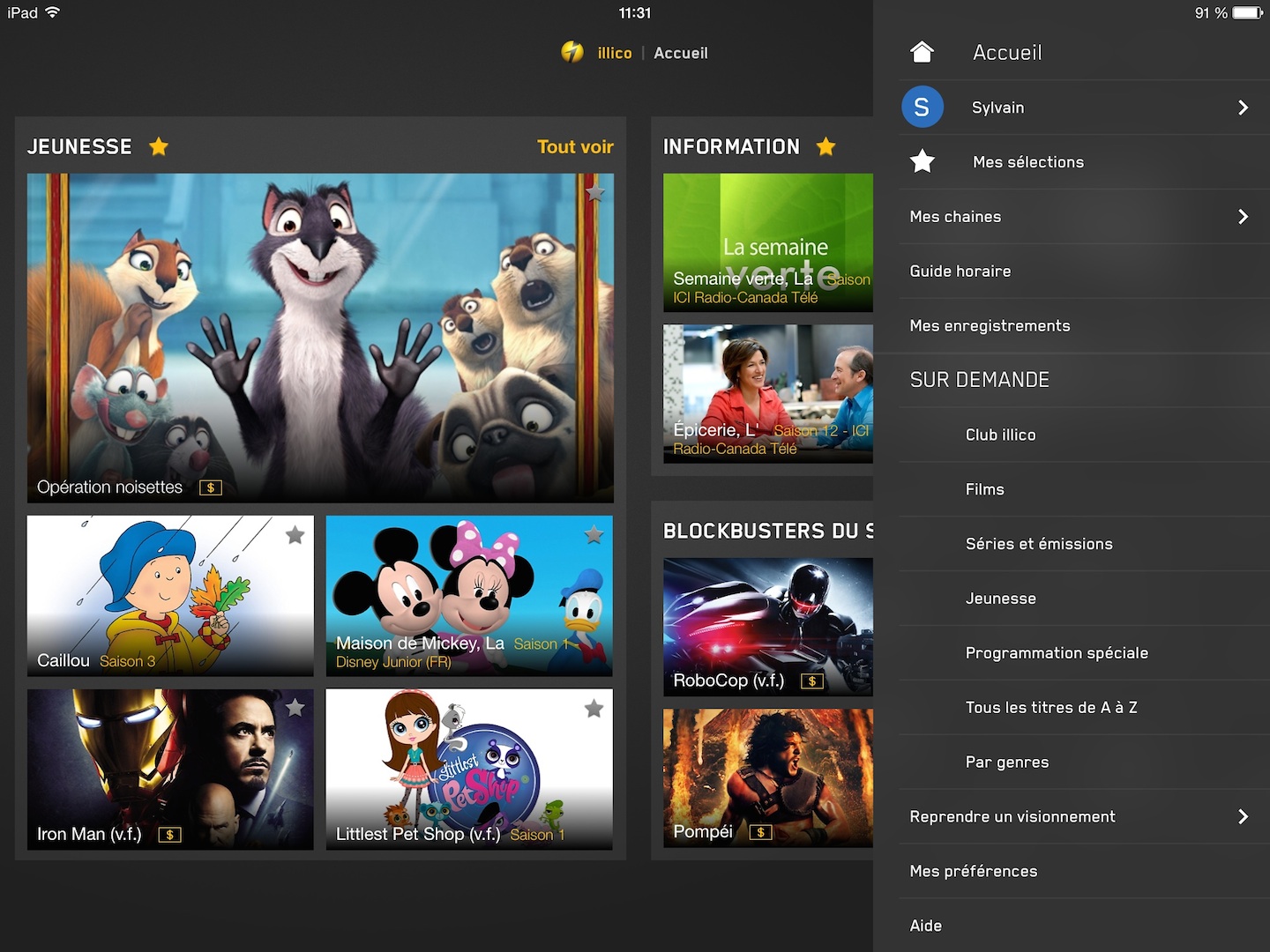Open Mes préférences

[x=974, y=872]
